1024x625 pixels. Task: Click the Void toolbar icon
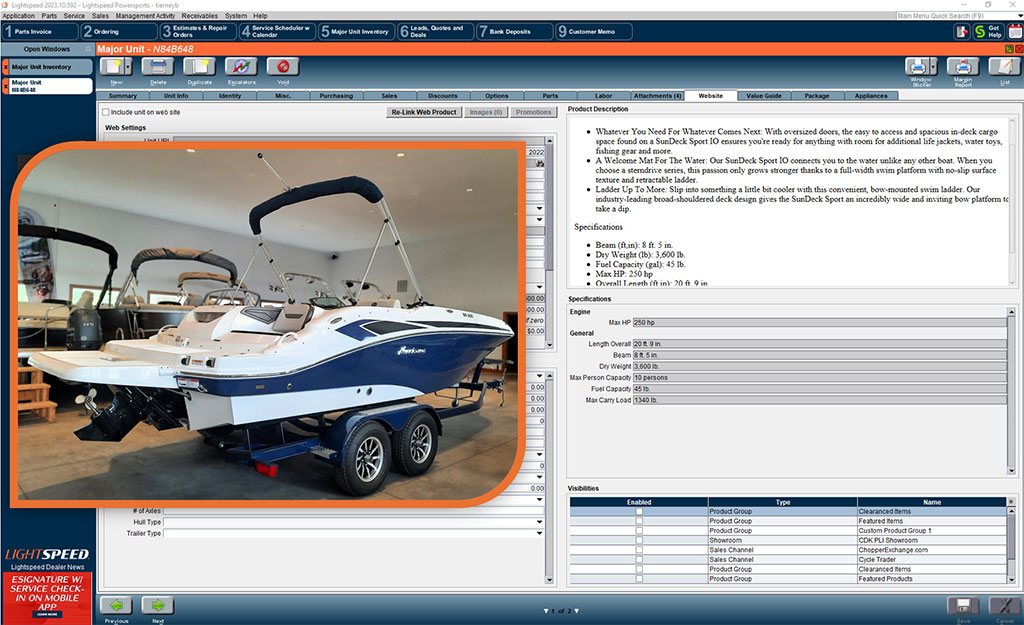(283, 67)
